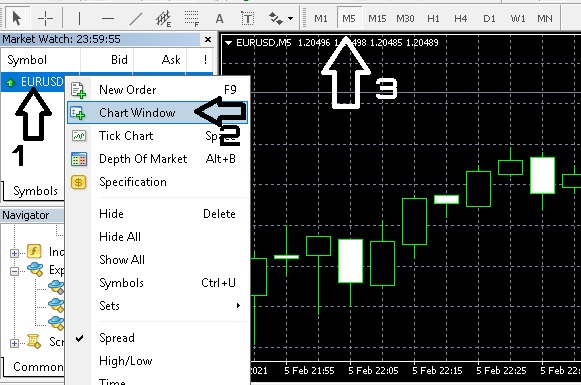Screen dimensions: 581x385
Task: Switch to H1 timeframe
Action: tap(433, 18)
